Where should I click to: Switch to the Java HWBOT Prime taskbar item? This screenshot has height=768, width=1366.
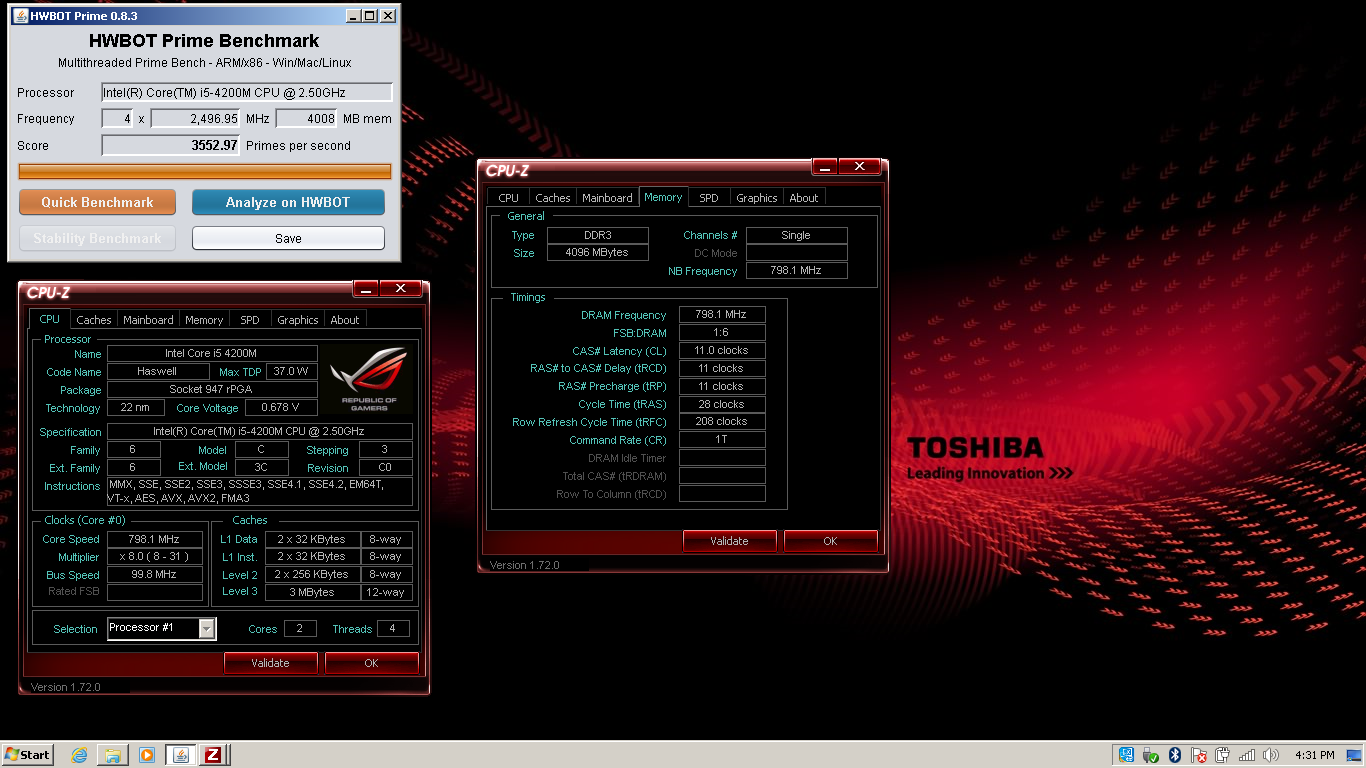point(181,755)
